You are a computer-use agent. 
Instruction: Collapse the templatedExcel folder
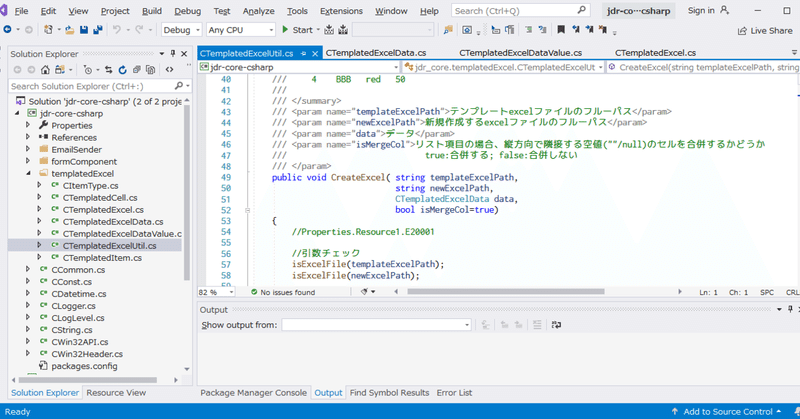coord(29,174)
